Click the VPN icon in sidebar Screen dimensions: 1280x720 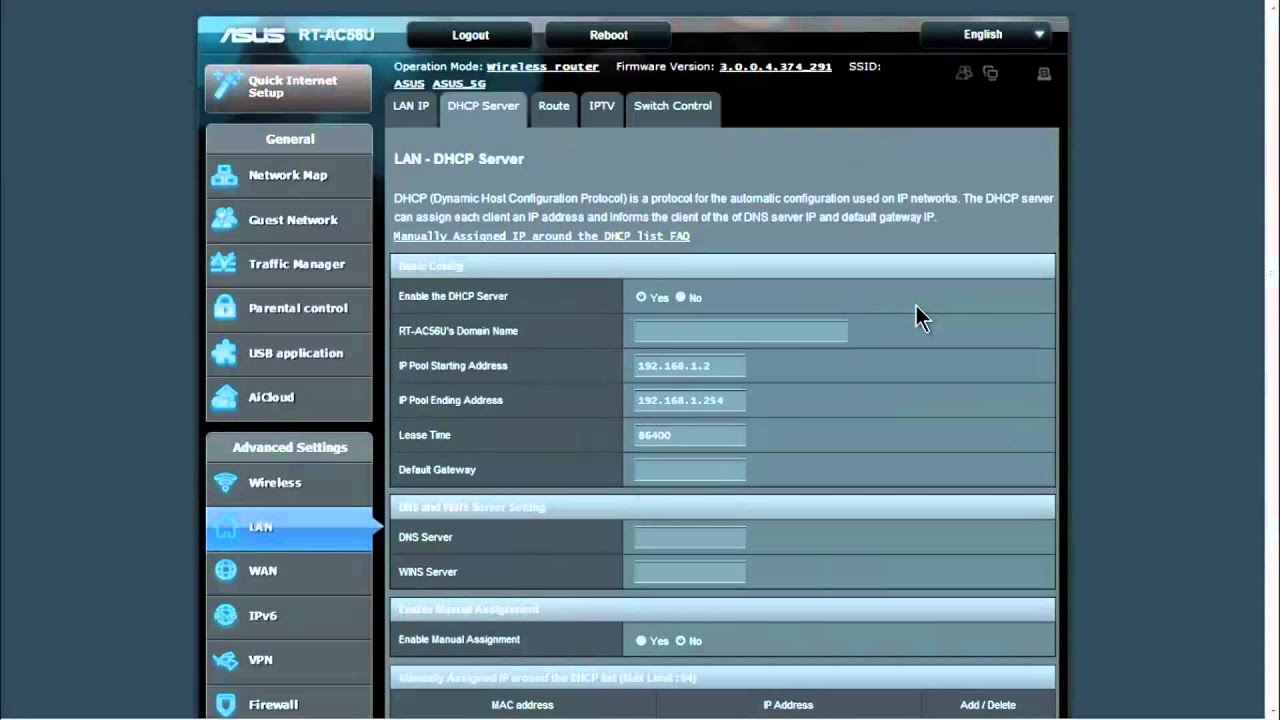coord(226,660)
